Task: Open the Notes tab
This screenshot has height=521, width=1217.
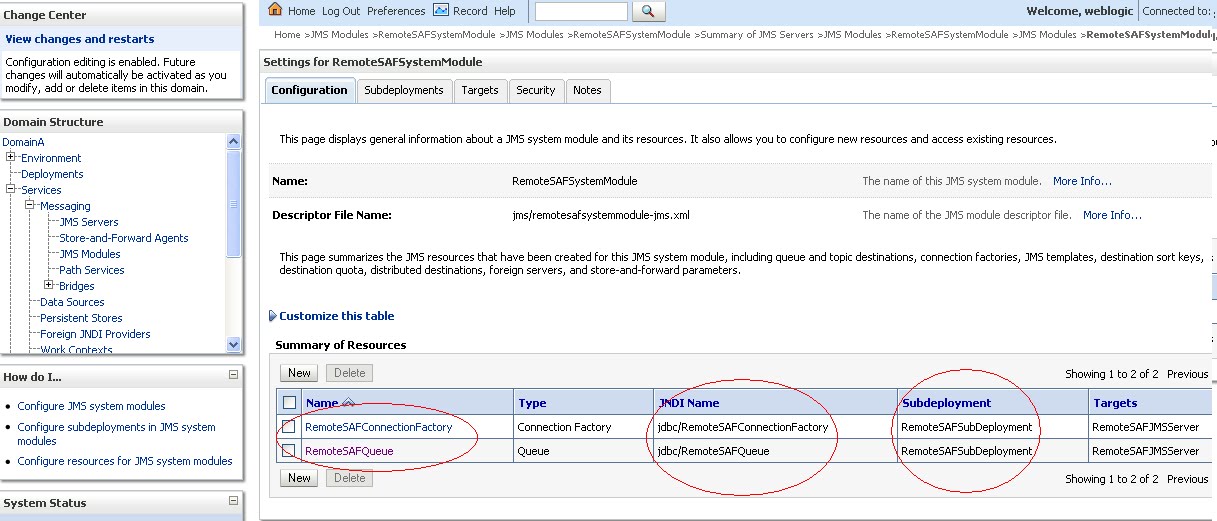Action: click(x=587, y=90)
